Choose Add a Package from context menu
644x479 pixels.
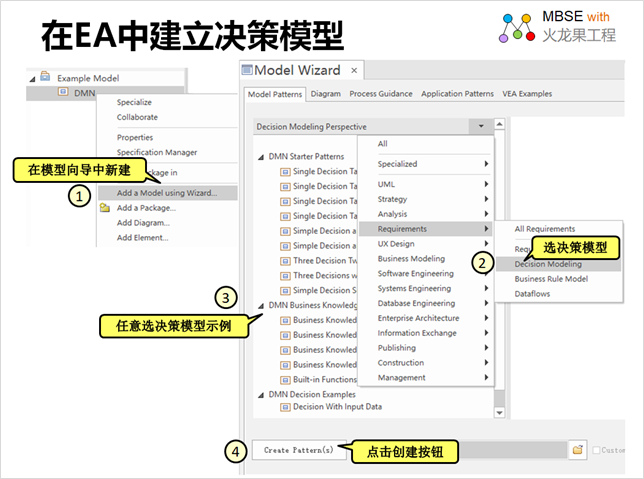tap(146, 208)
